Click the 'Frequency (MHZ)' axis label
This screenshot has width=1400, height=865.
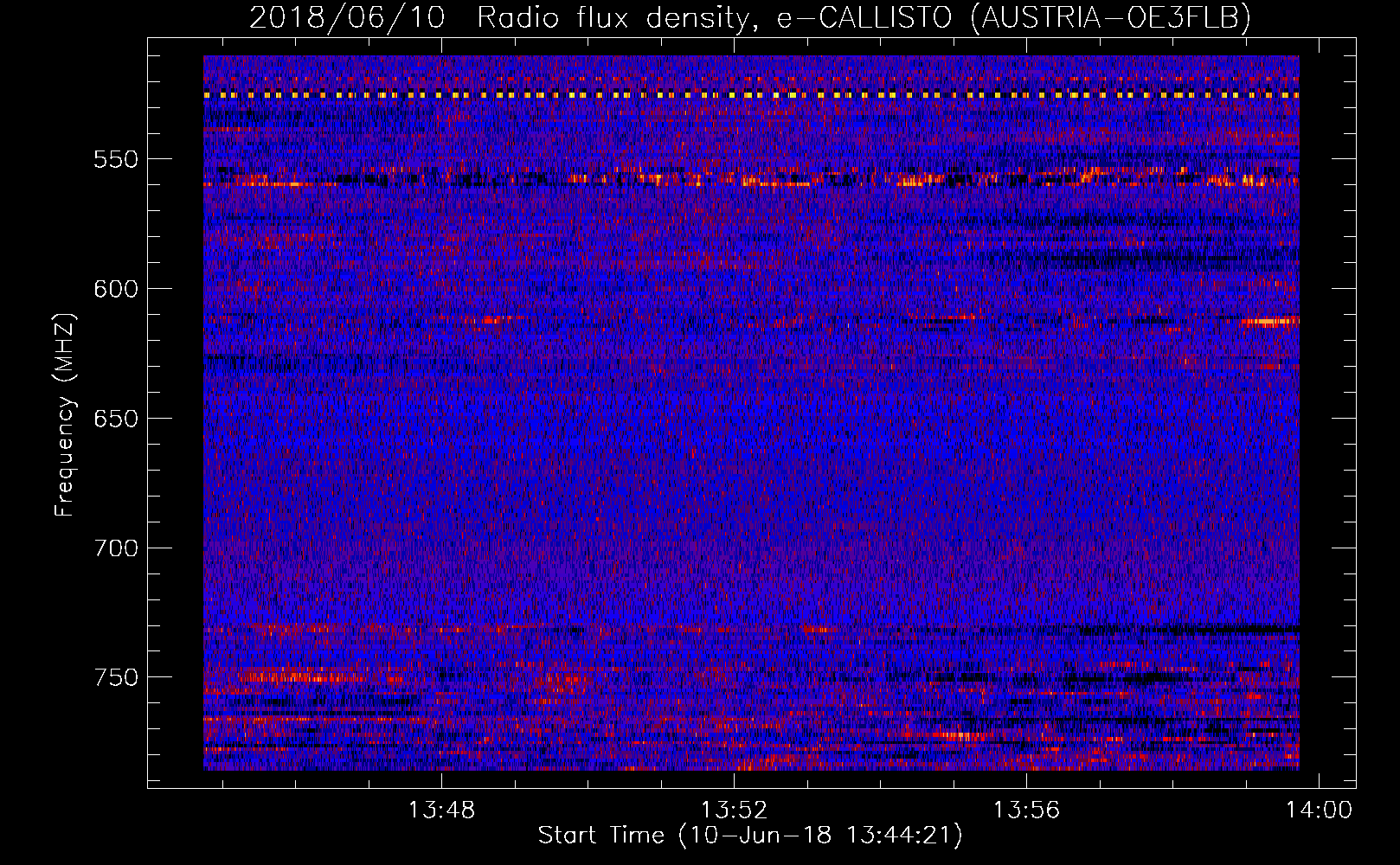[x=65, y=414]
